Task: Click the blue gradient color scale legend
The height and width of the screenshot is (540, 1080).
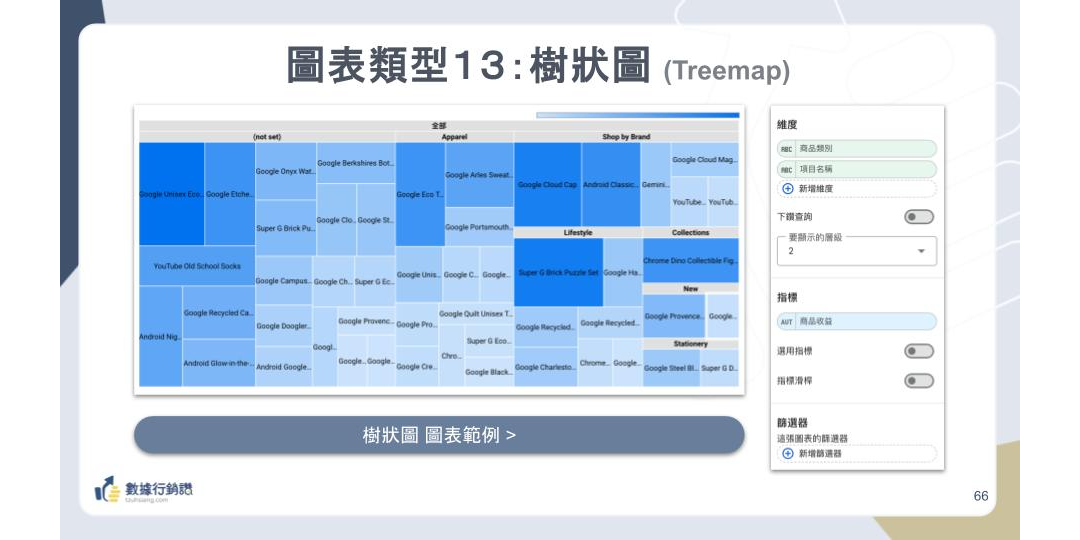Action: (x=637, y=115)
